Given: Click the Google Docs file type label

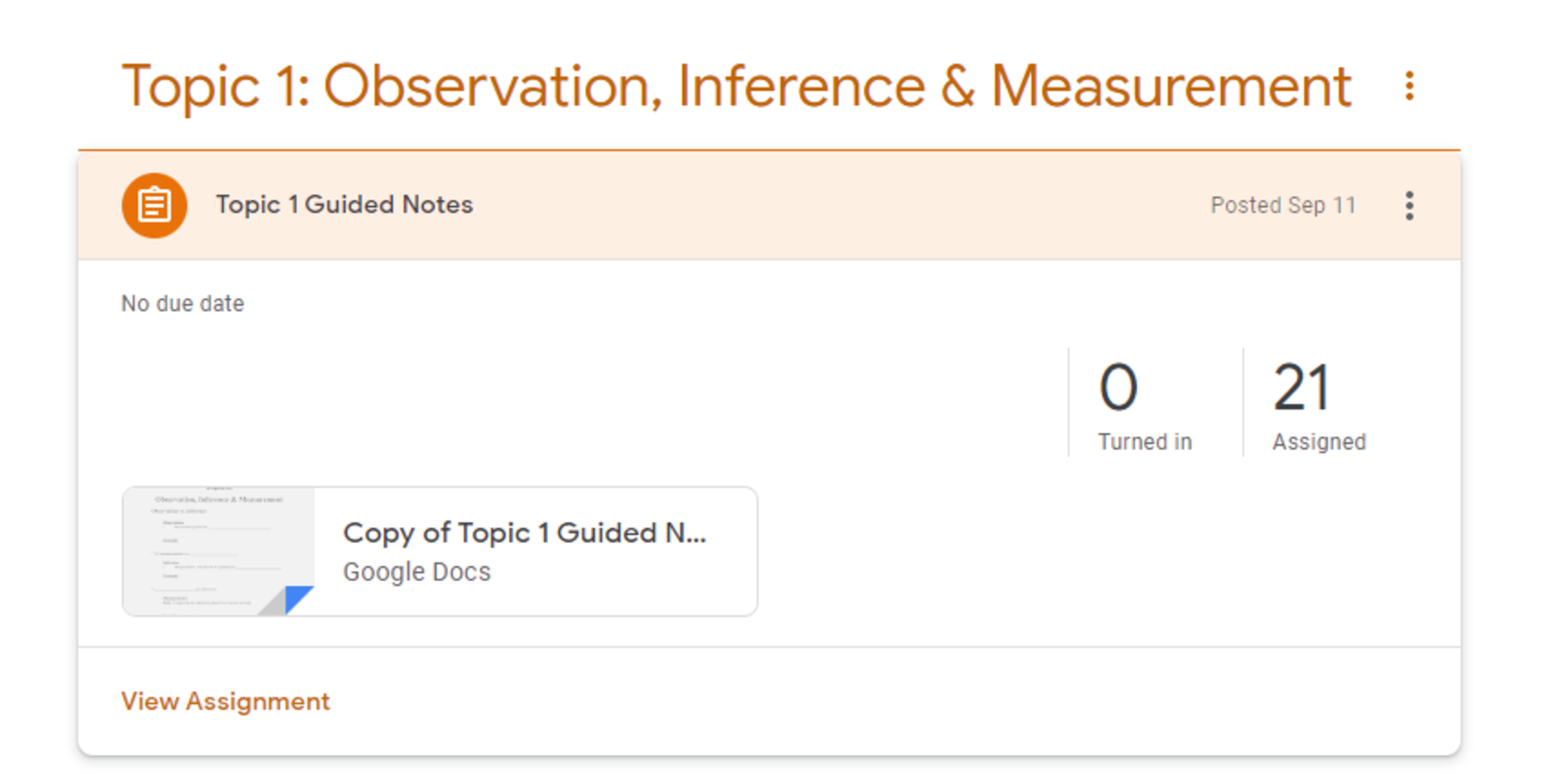Looking at the screenshot, I should click(416, 572).
